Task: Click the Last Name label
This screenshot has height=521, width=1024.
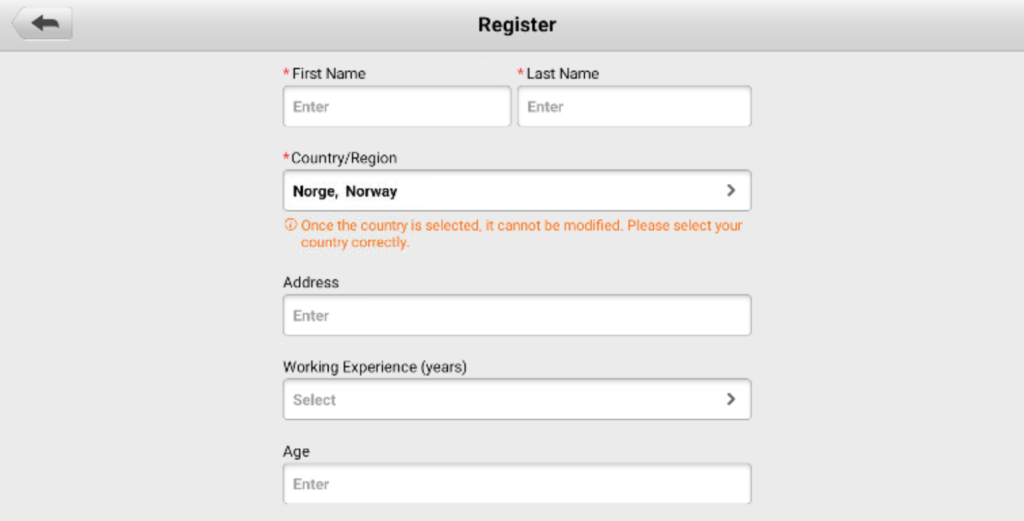Action: (562, 74)
